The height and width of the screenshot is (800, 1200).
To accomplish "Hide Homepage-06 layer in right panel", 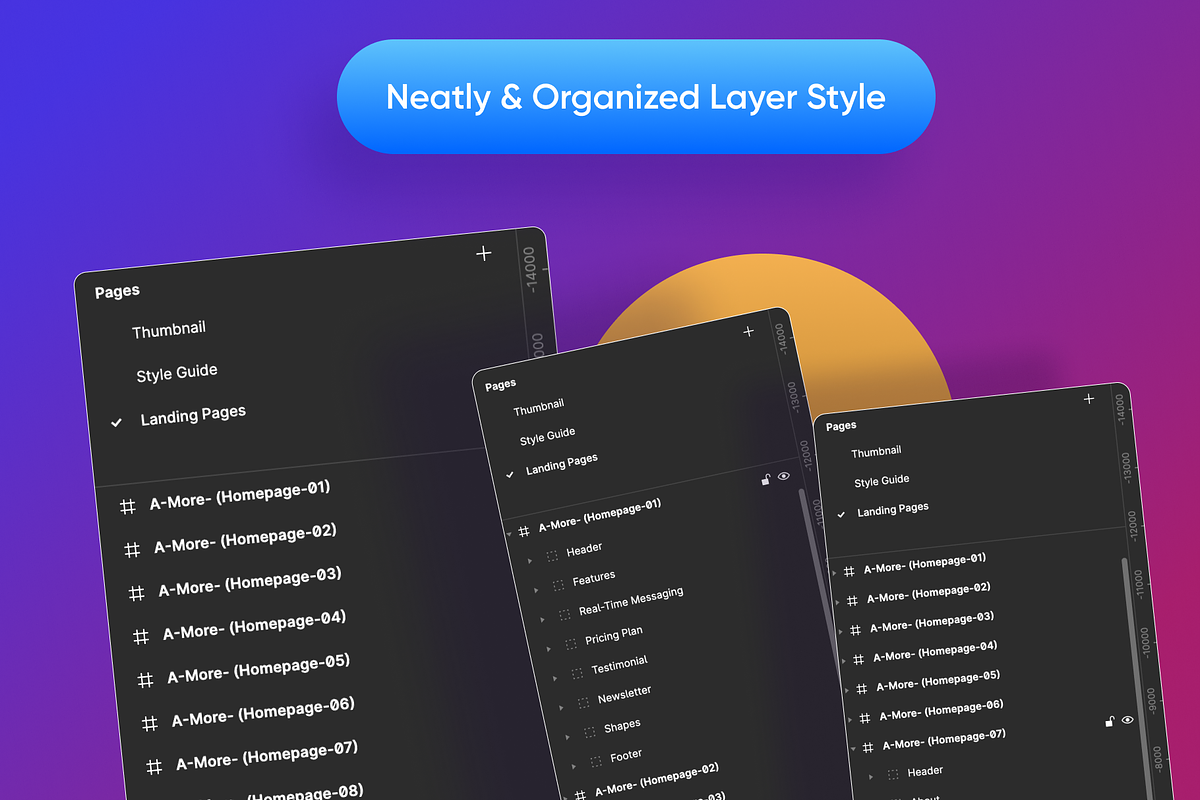I will click(1128, 719).
